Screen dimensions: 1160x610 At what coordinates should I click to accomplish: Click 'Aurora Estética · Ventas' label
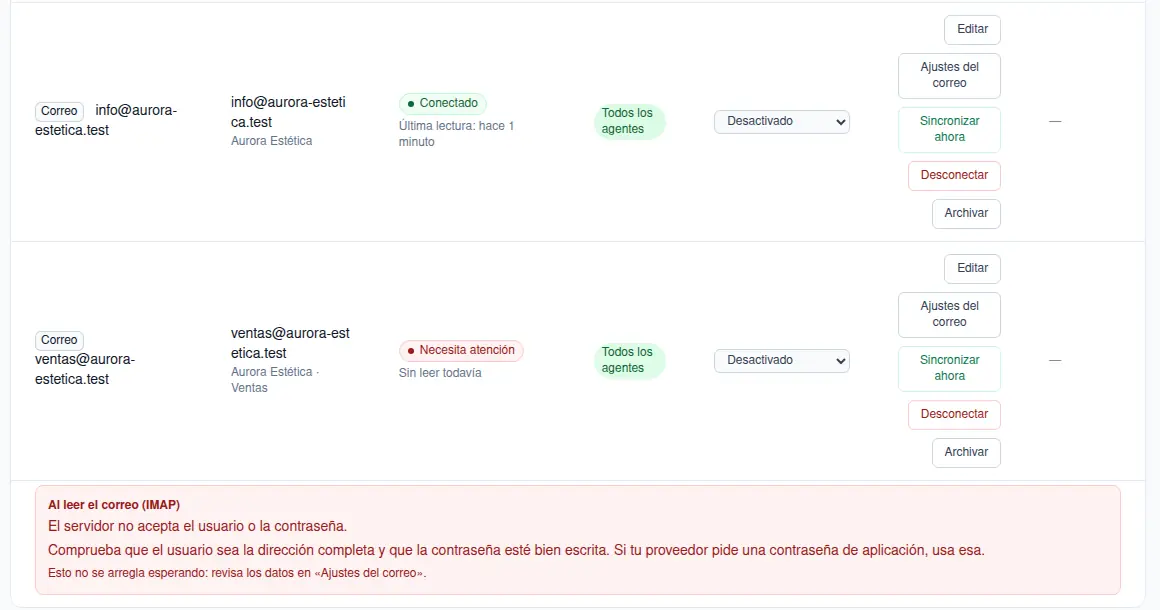pyautogui.click(x=274, y=380)
